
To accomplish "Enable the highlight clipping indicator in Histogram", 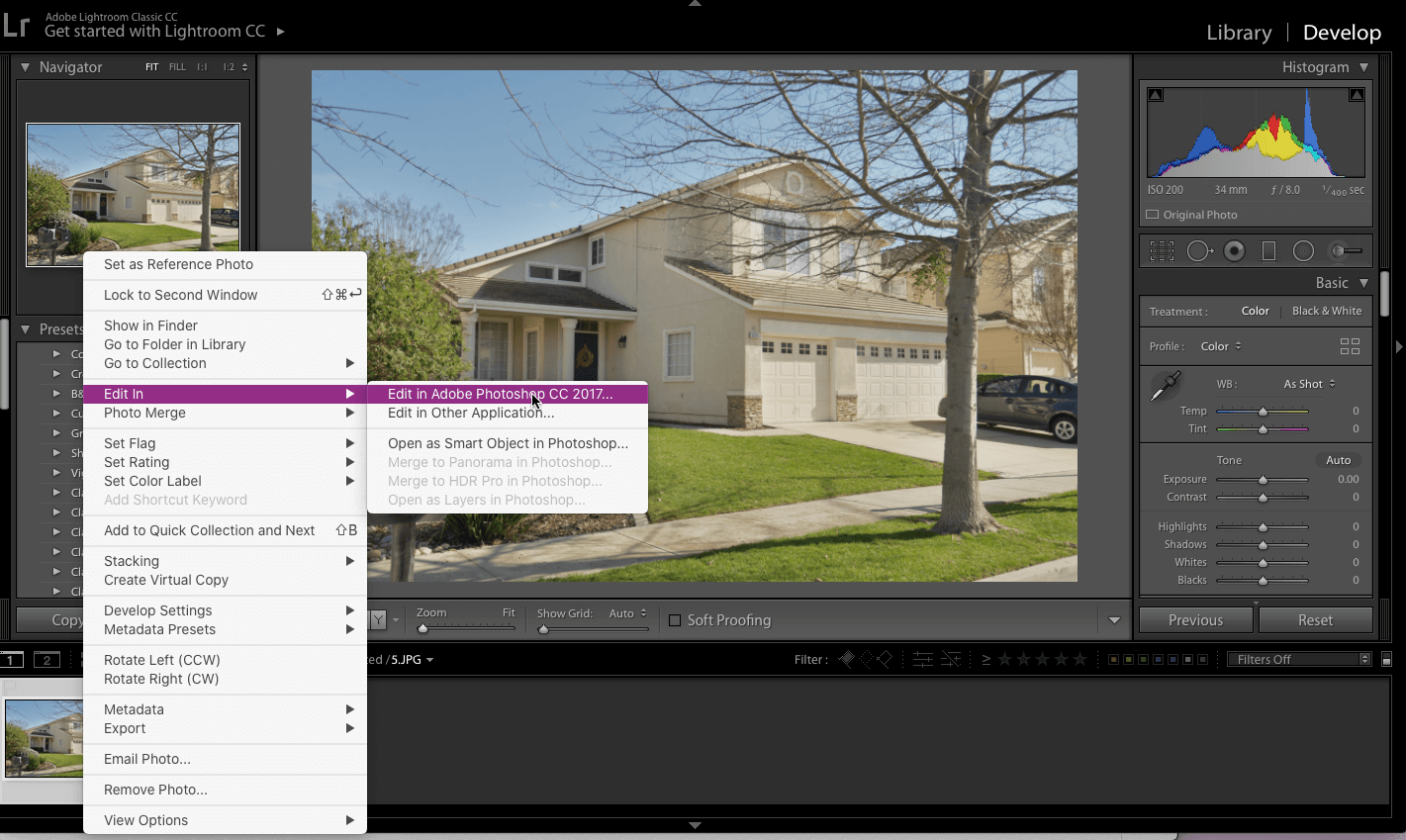I will [1357, 93].
